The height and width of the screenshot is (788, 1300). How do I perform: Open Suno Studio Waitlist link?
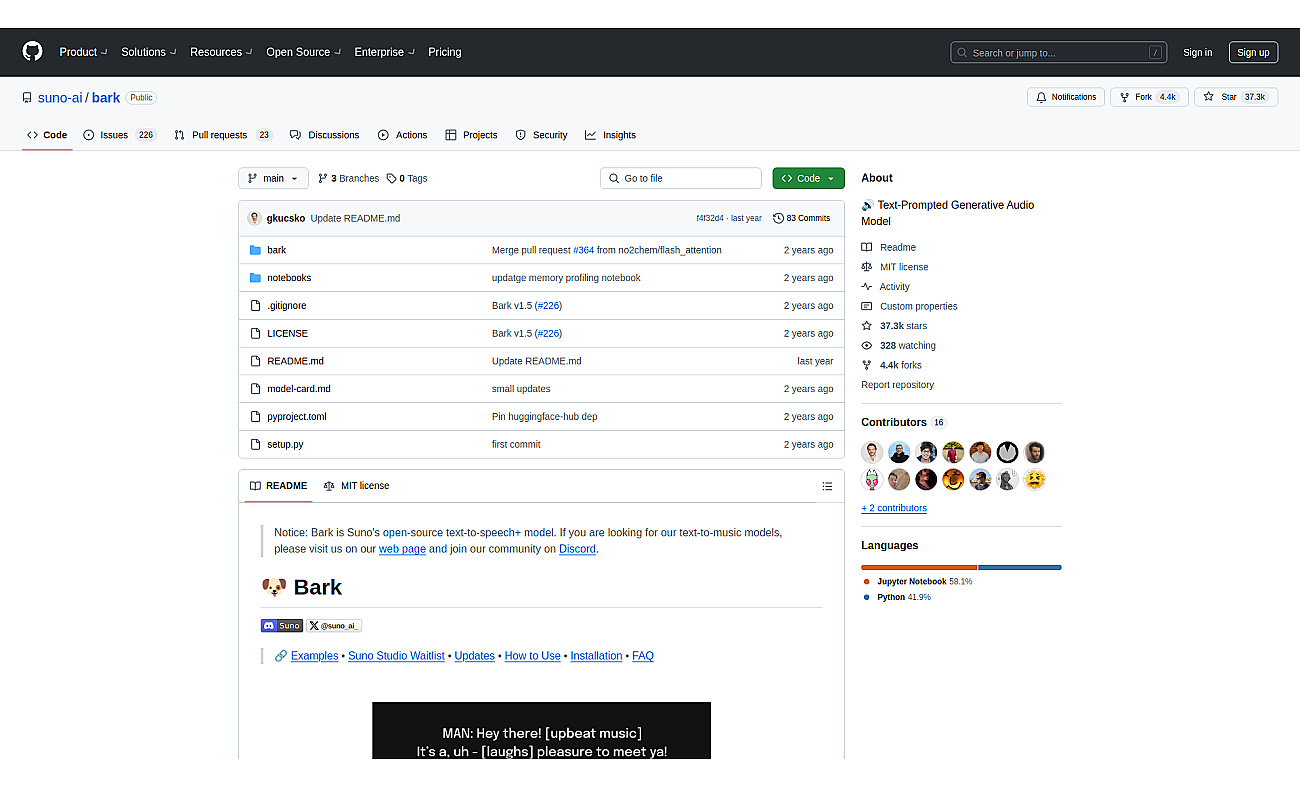[396, 656]
